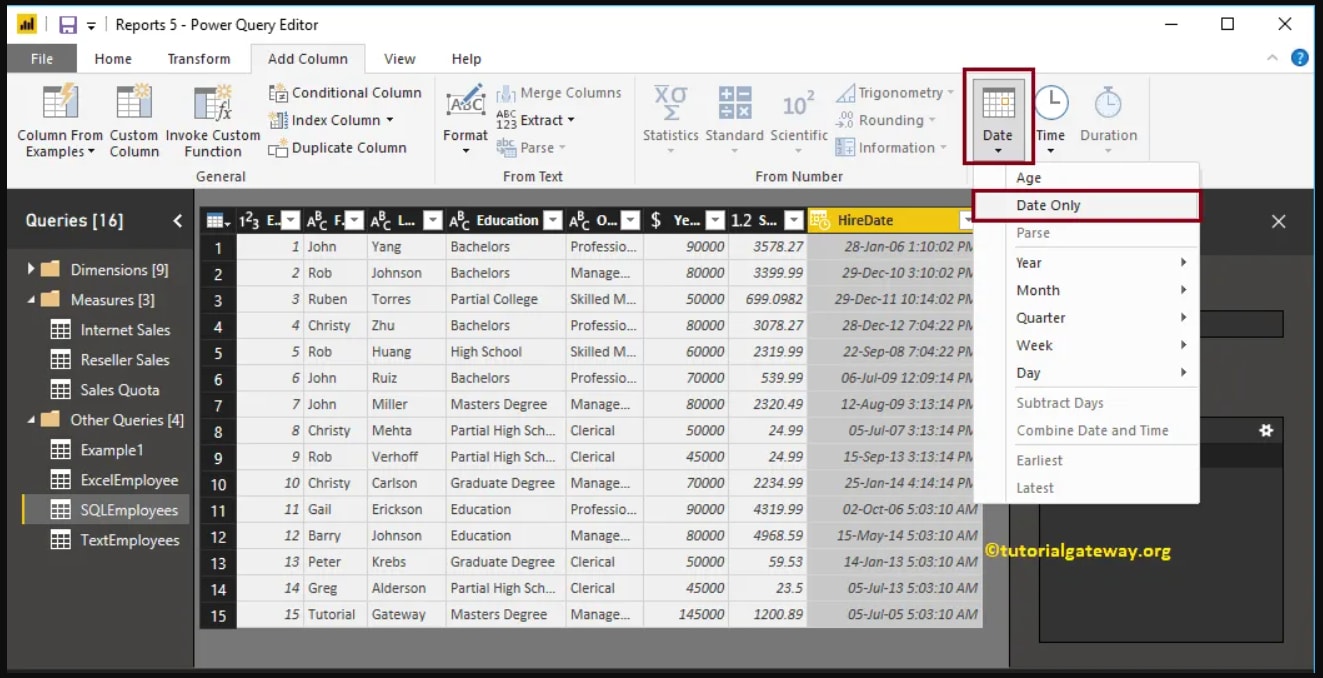Click cell 'Masters Degree' in row 15
Viewport: 1323px width, 678px height.
coord(505,615)
